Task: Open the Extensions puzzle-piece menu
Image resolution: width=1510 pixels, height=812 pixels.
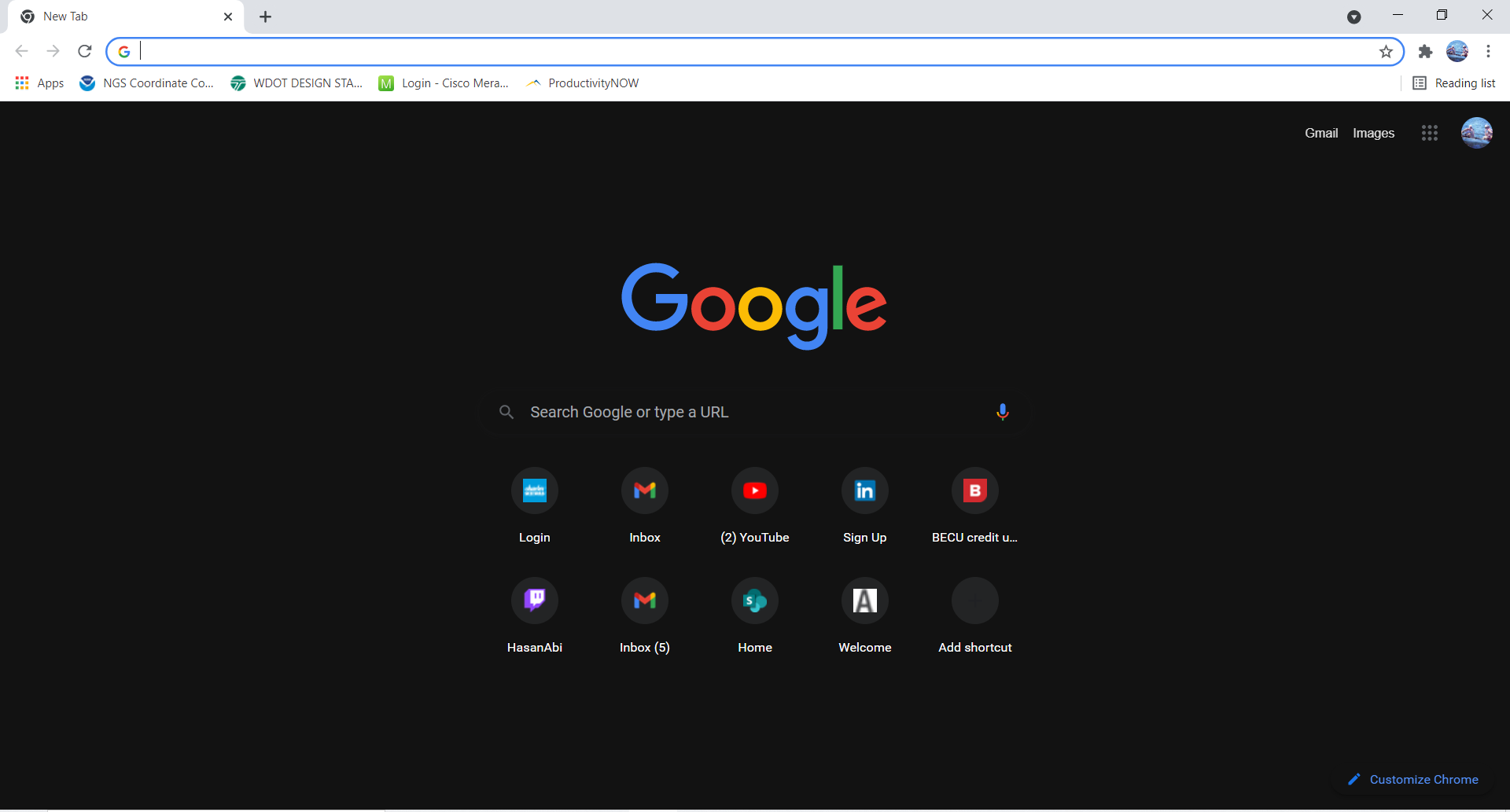Action: (x=1425, y=52)
